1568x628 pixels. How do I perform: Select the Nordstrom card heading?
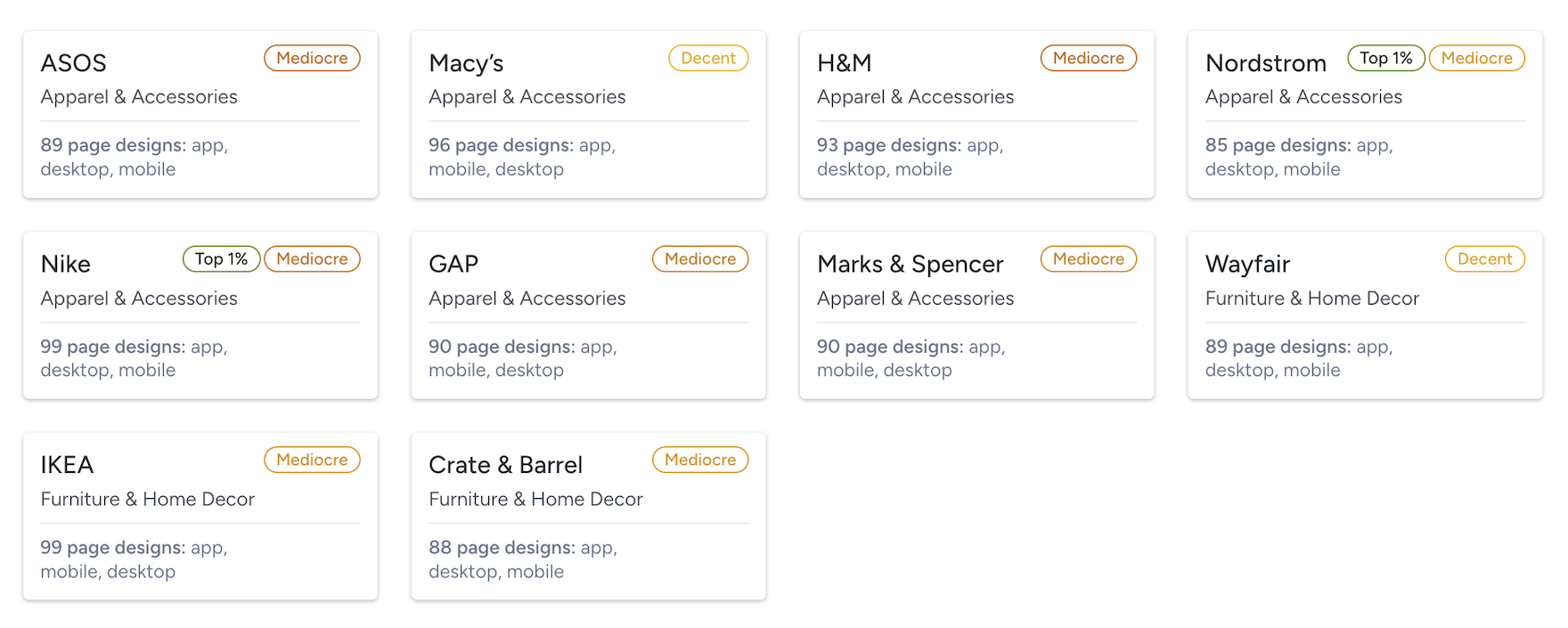[1265, 63]
